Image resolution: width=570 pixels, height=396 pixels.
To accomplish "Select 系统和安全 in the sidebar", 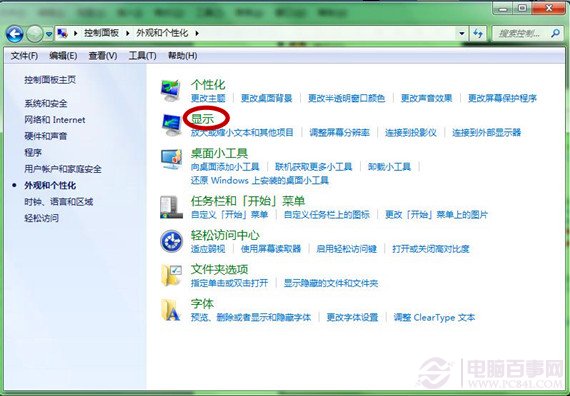I will (x=46, y=104).
